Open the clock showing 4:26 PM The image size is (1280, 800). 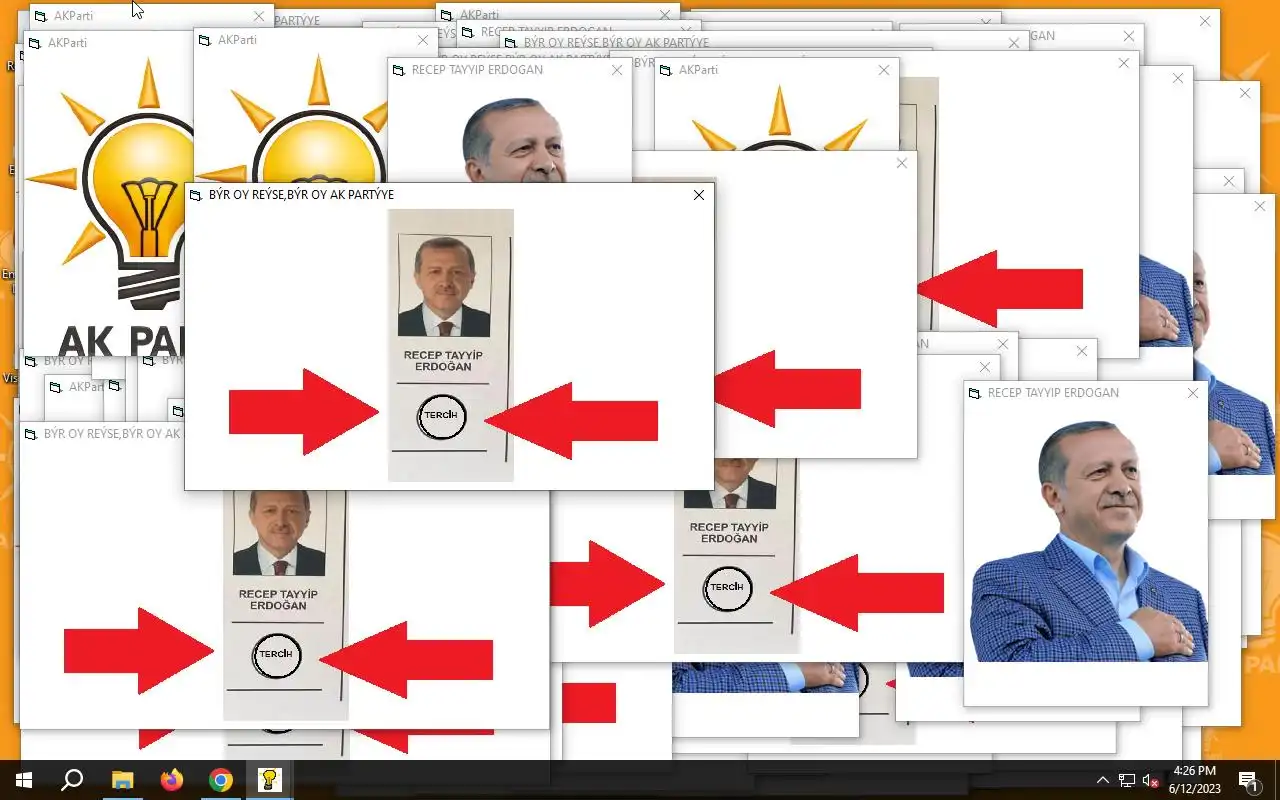(1194, 780)
